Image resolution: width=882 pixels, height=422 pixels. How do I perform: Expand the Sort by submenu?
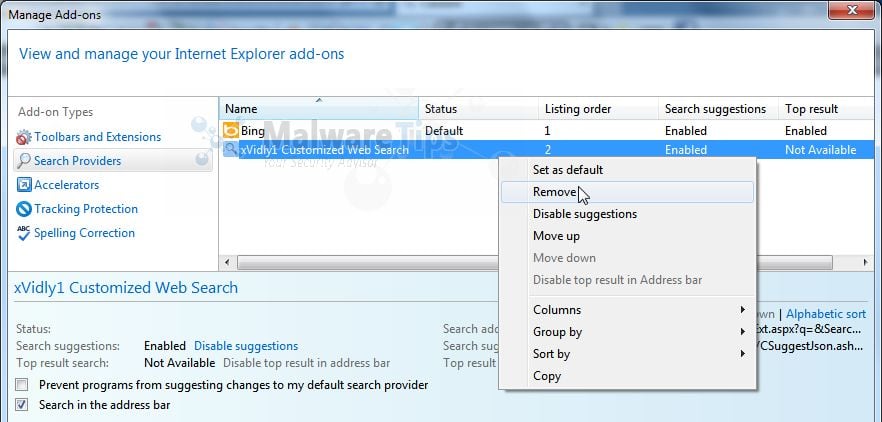coord(627,354)
